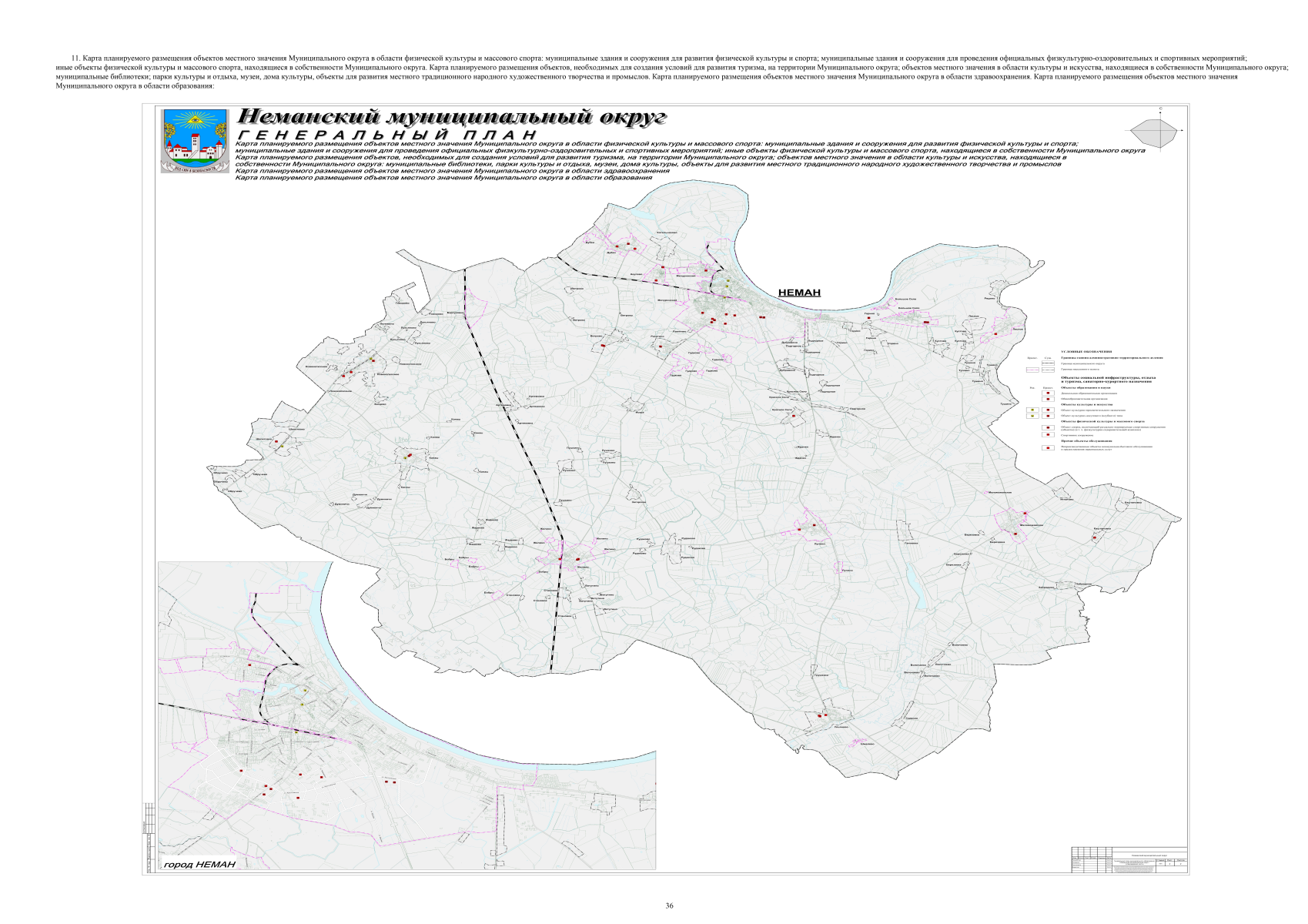Click the 'город НЕМАН' inset map caption
The width and height of the screenshot is (1308, 924).
[x=199, y=864]
